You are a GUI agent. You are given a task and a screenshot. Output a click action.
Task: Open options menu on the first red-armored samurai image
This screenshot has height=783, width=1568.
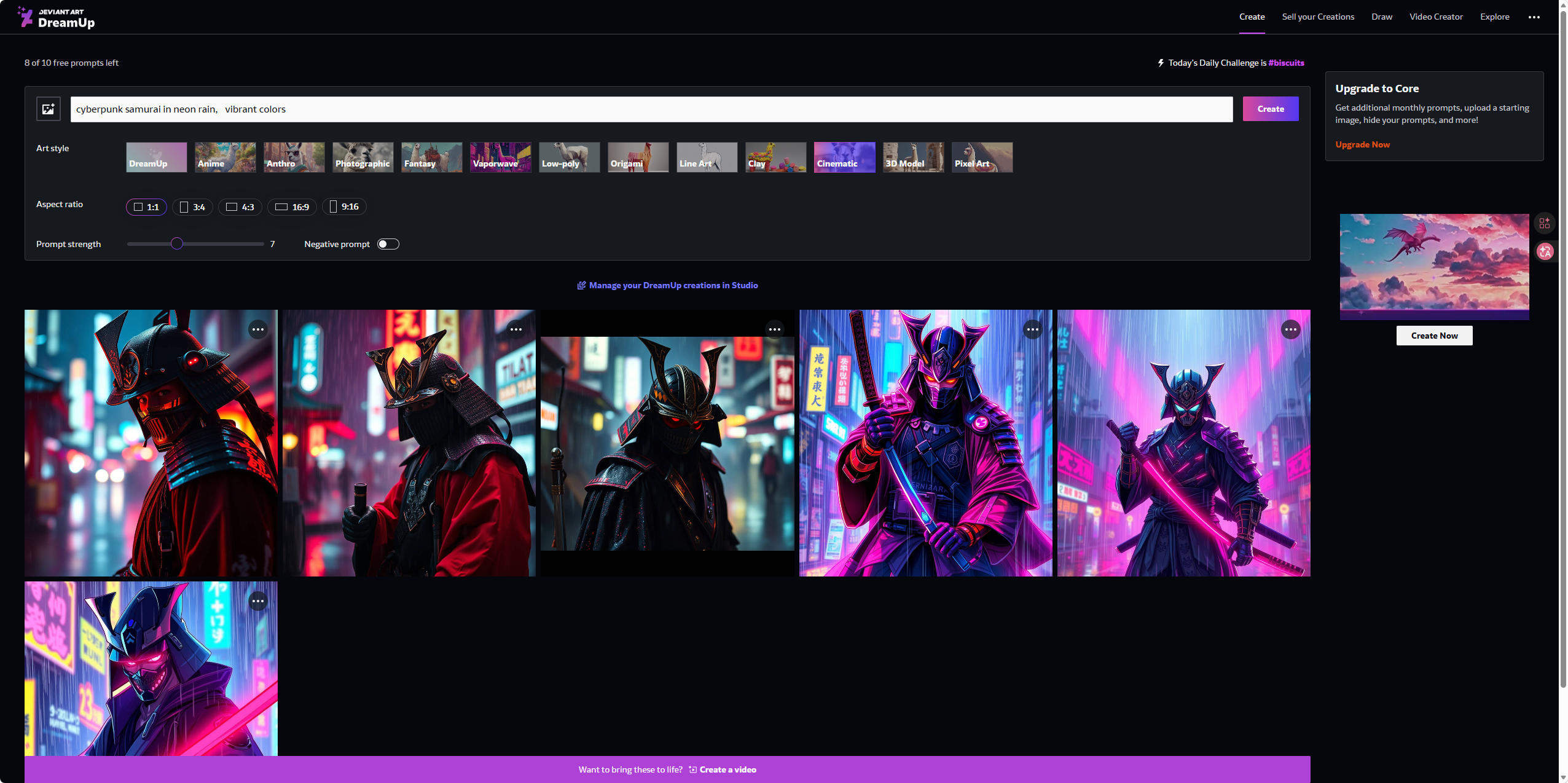(x=258, y=329)
